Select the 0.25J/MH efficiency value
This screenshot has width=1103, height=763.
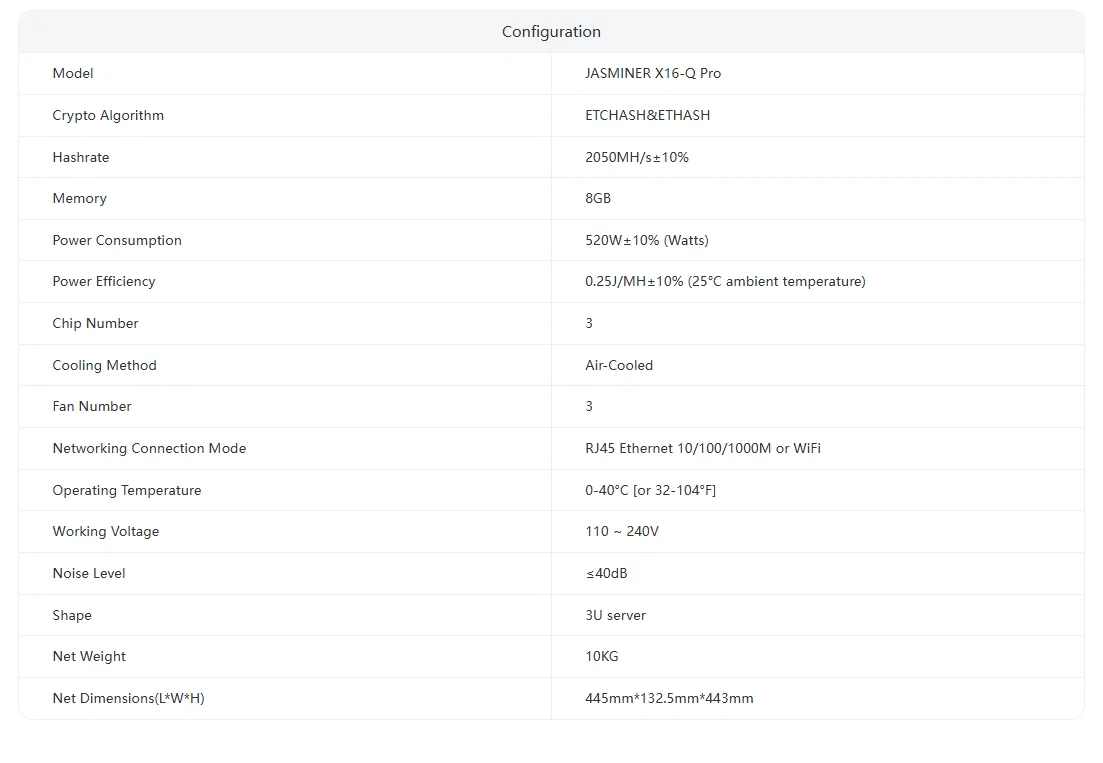724,281
